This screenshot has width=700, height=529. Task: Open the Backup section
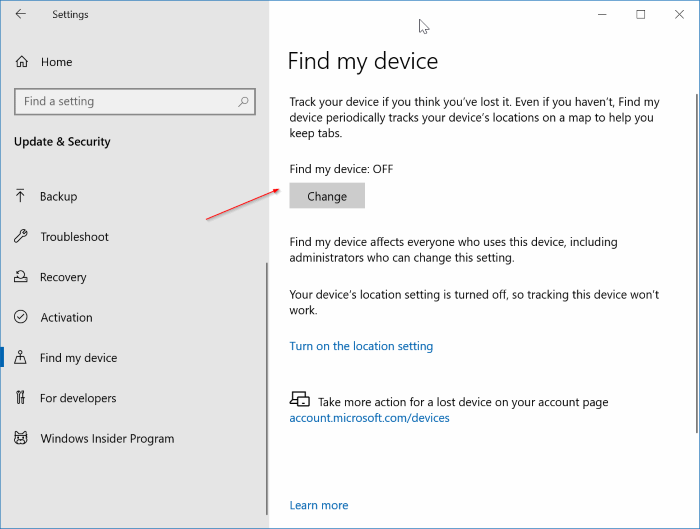pyautogui.click(x=58, y=196)
